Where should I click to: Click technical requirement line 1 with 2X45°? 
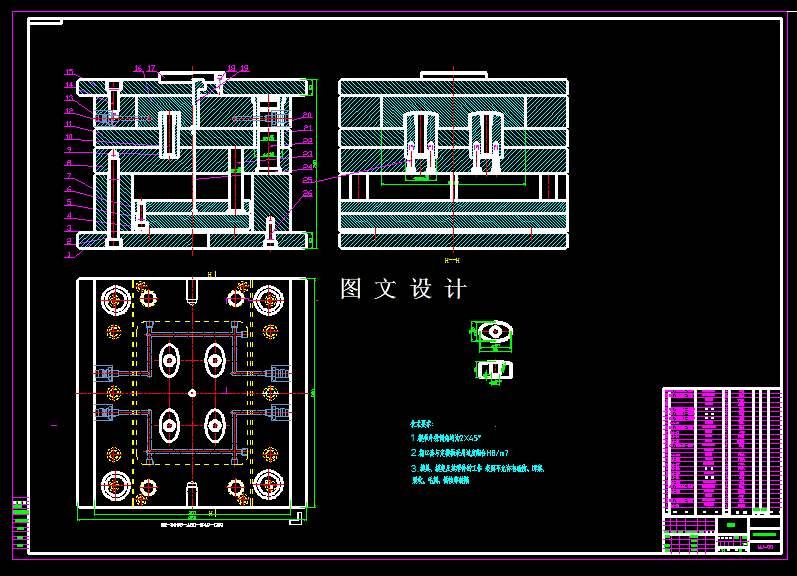pyautogui.click(x=446, y=438)
